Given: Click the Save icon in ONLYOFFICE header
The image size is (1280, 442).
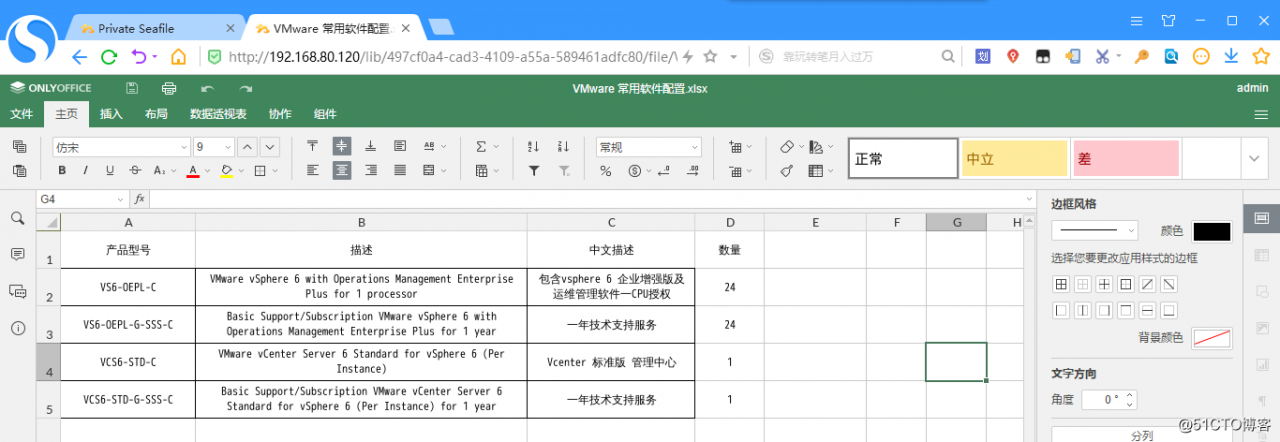Looking at the screenshot, I should click(132, 88).
